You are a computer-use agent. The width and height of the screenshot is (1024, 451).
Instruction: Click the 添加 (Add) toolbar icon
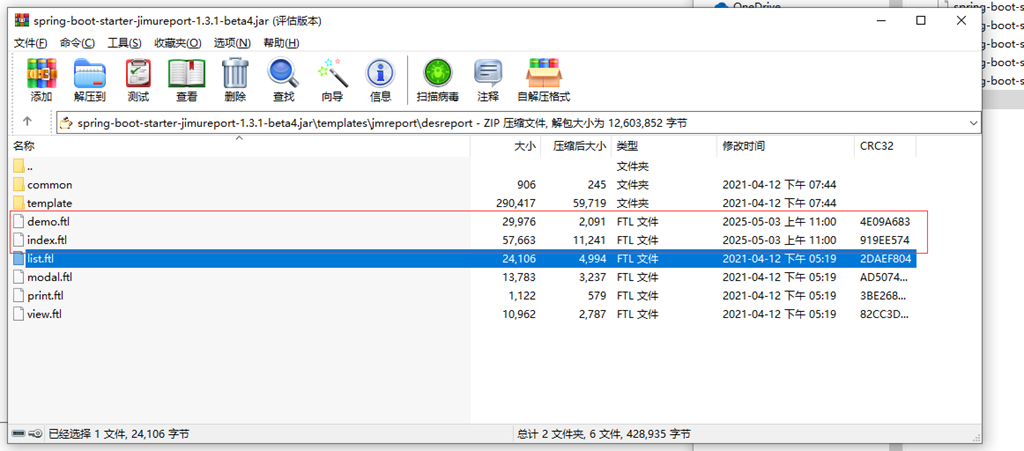point(41,73)
